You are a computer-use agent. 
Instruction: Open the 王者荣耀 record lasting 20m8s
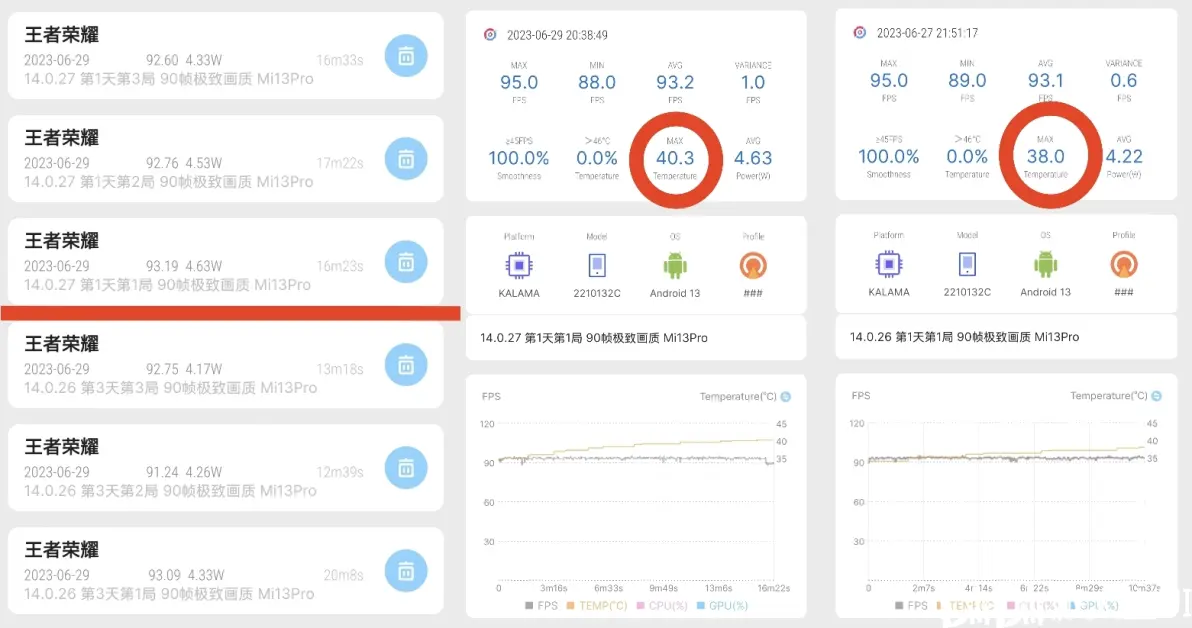pos(226,571)
